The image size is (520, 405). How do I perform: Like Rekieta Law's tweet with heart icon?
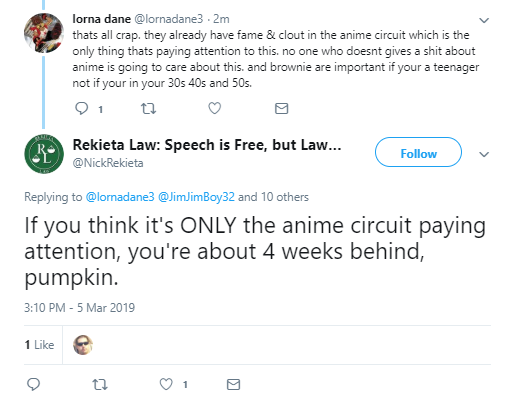pyautogui.click(x=166, y=384)
